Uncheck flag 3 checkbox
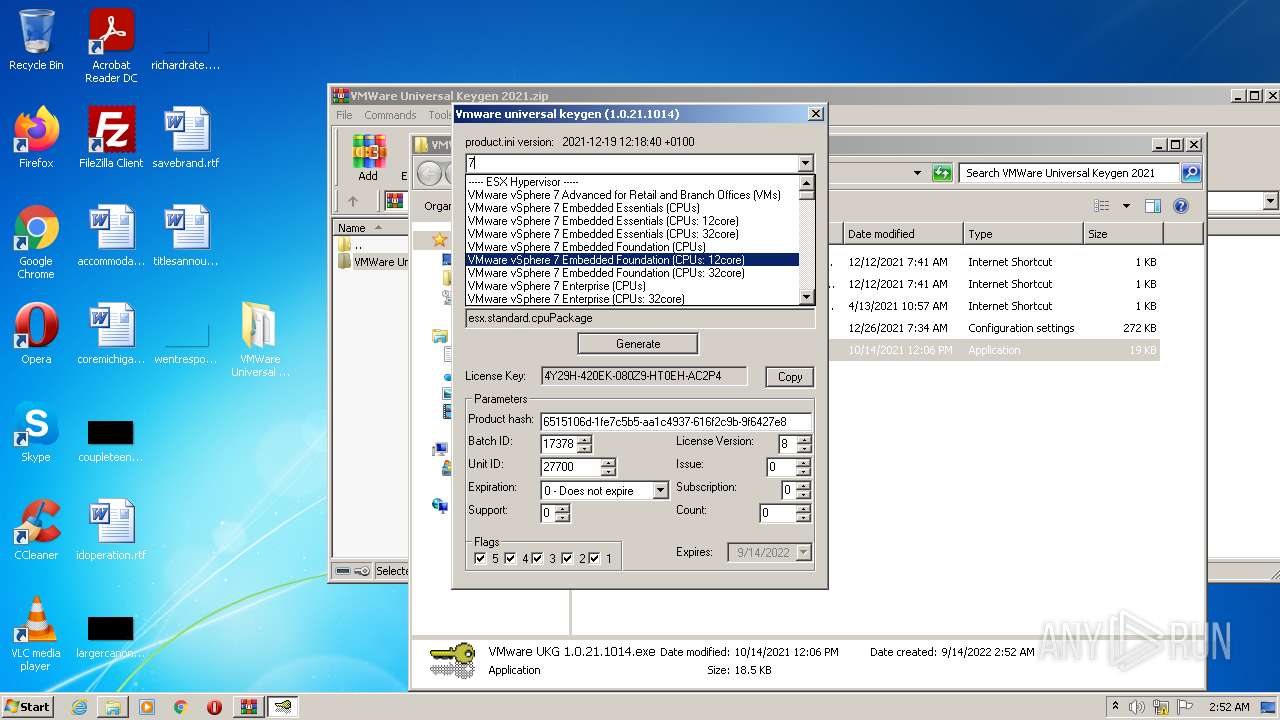1280x720 pixels. coord(537,558)
